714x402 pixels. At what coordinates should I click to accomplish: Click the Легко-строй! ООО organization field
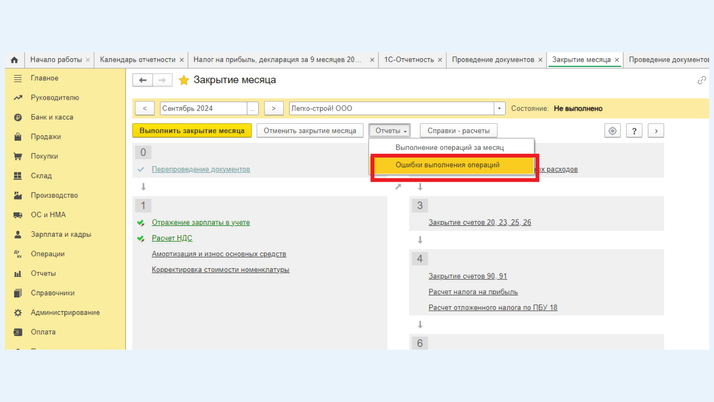[x=392, y=108]
